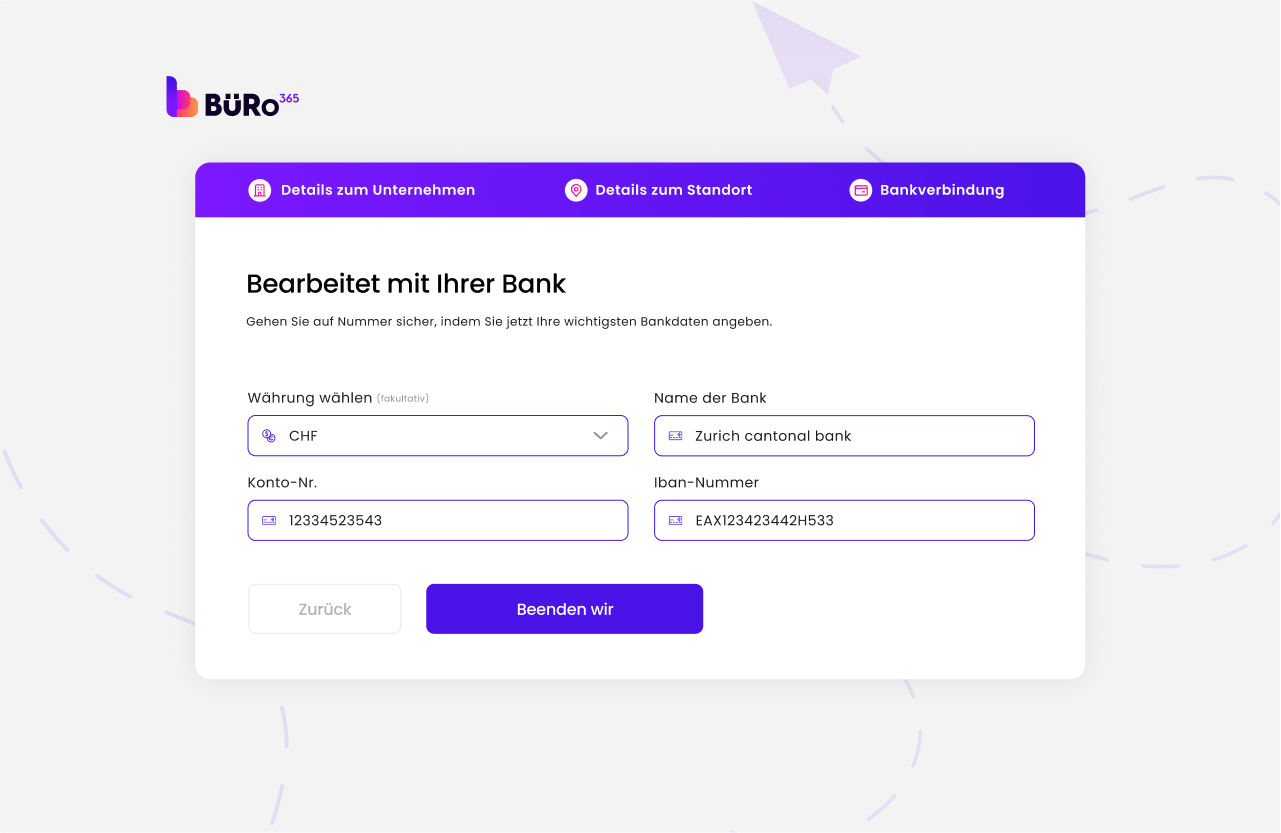Click into the Konto-Nr. input field

(450, 521)
